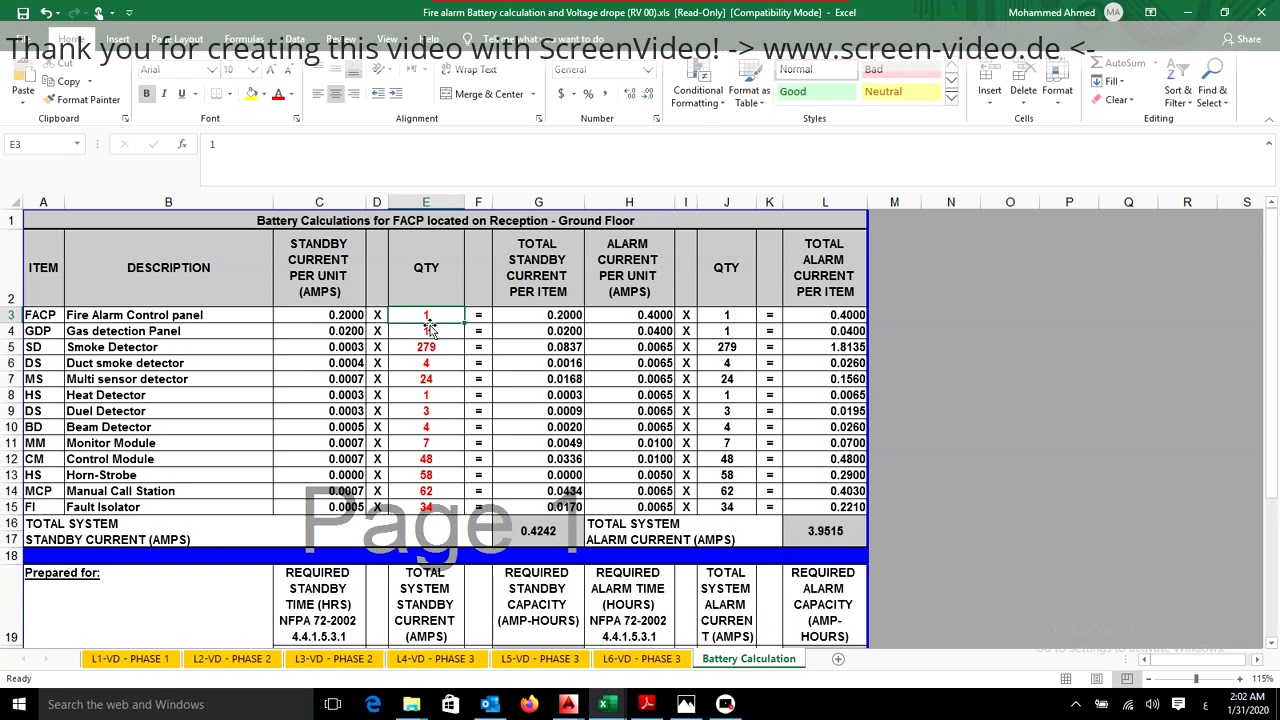Open Microsoft Edge from the taskbar
This screenshot has height=720, width=1280.
click(373, 704)
